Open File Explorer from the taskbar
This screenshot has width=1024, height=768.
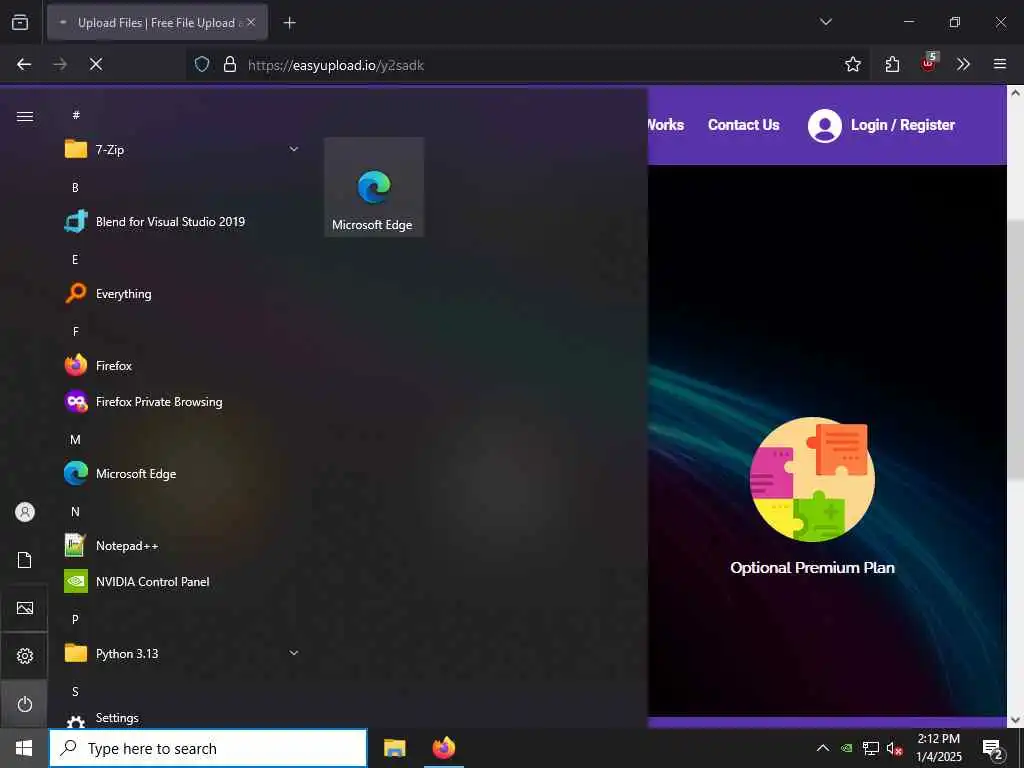(x=394, y=748)
